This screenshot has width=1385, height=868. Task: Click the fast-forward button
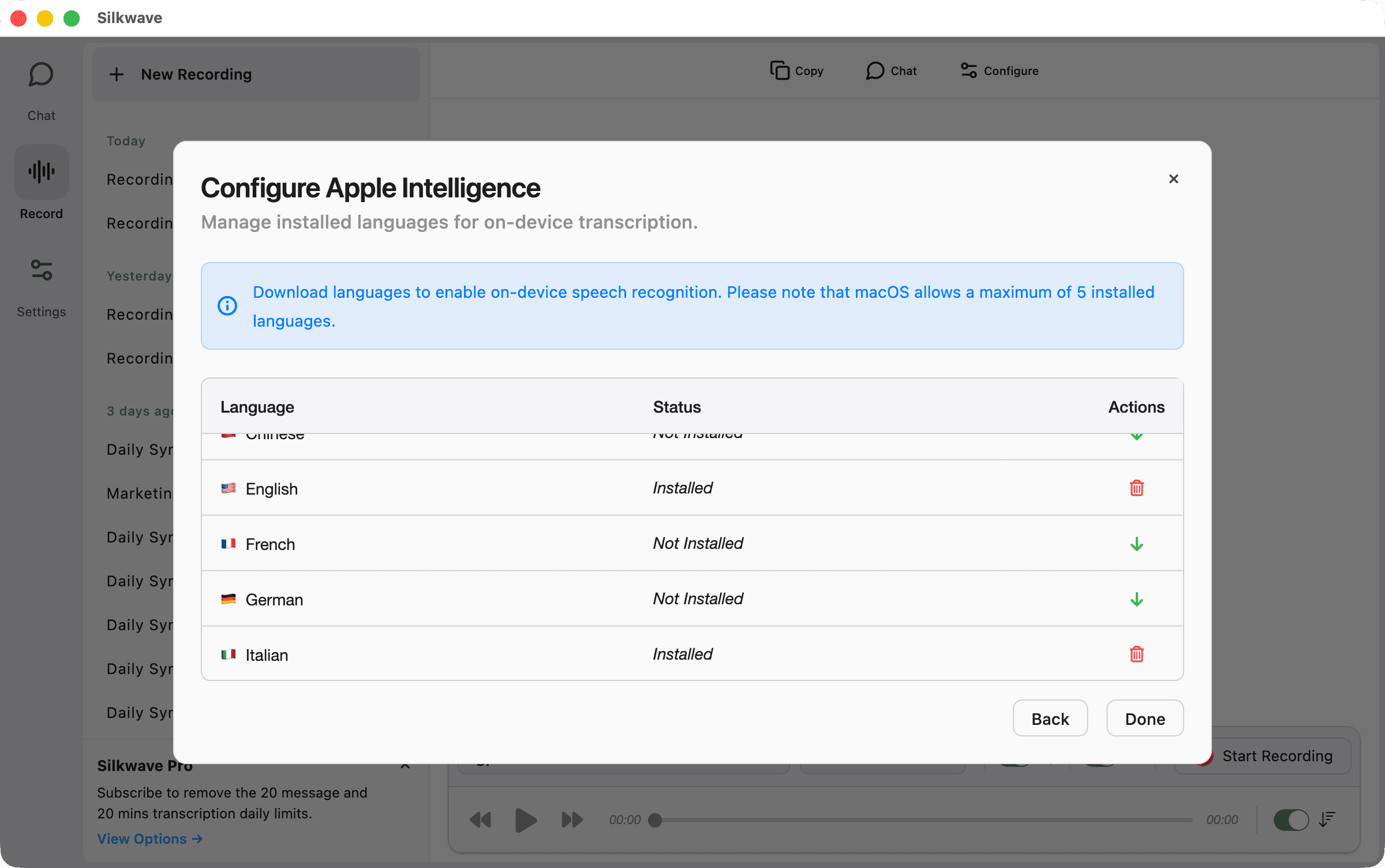tap(572, 820)
